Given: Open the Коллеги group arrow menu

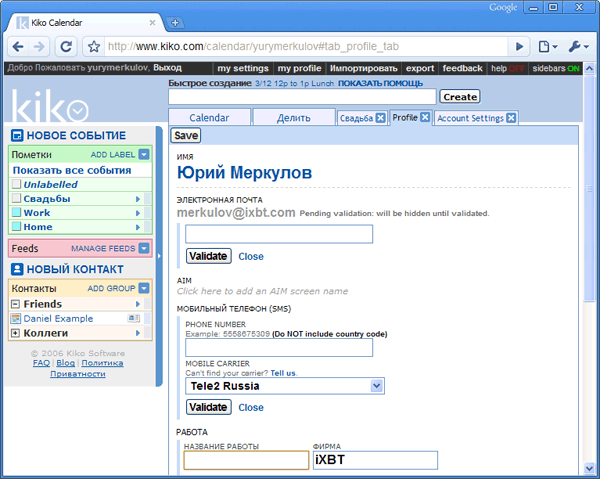Looking at the screenshot, I should [138, 333].
